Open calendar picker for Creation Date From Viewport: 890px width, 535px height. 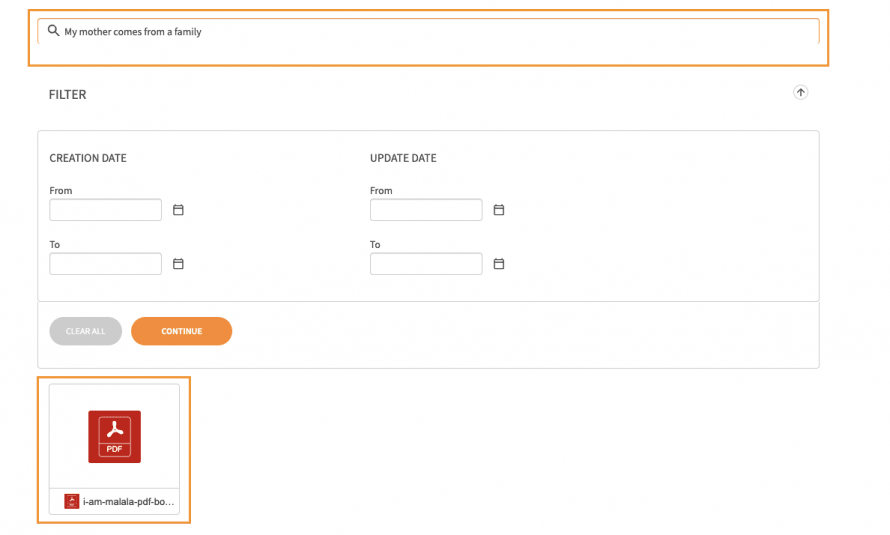tap(178, 210)
